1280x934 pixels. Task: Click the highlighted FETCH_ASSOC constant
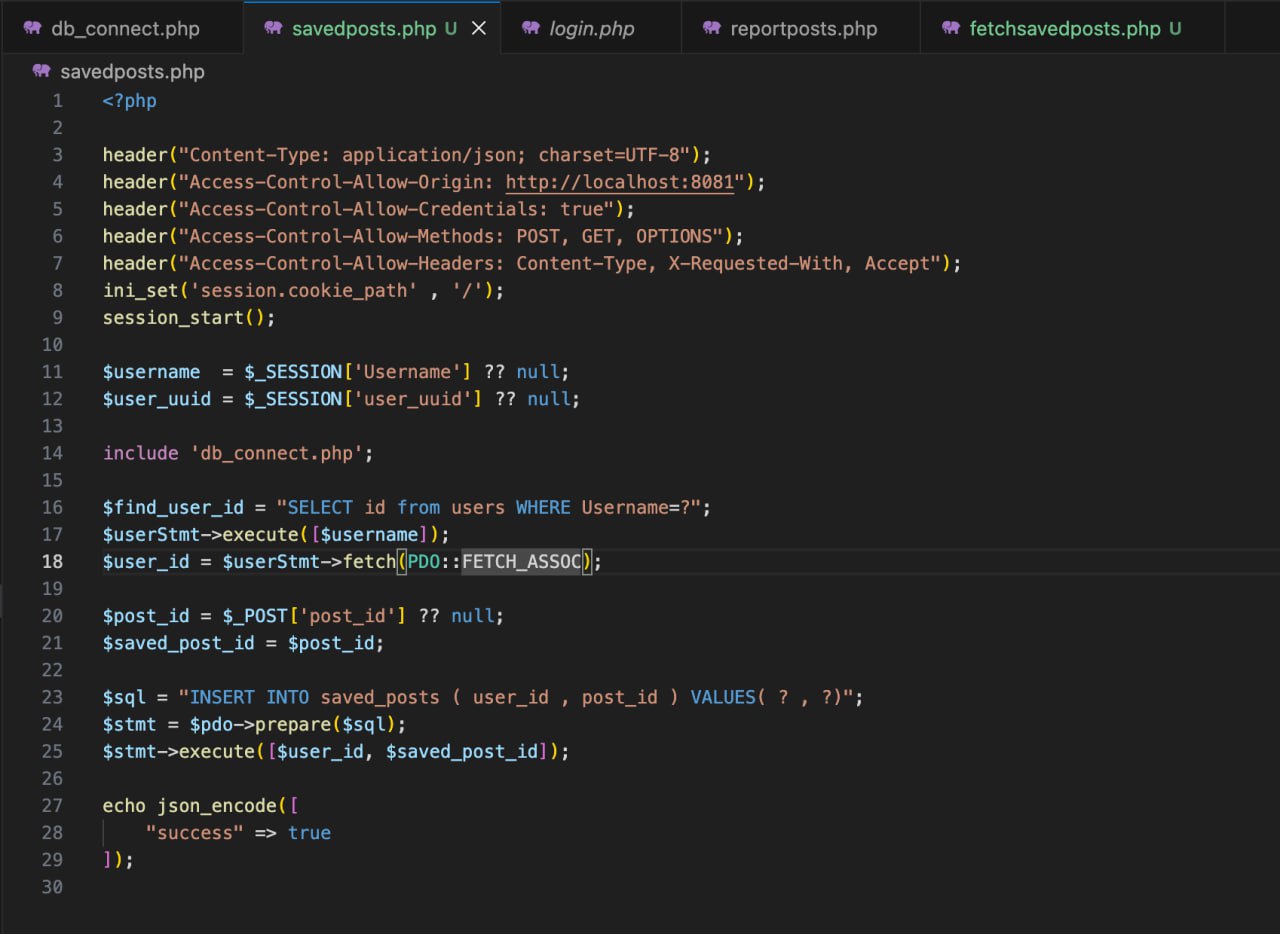pos(521,561)
